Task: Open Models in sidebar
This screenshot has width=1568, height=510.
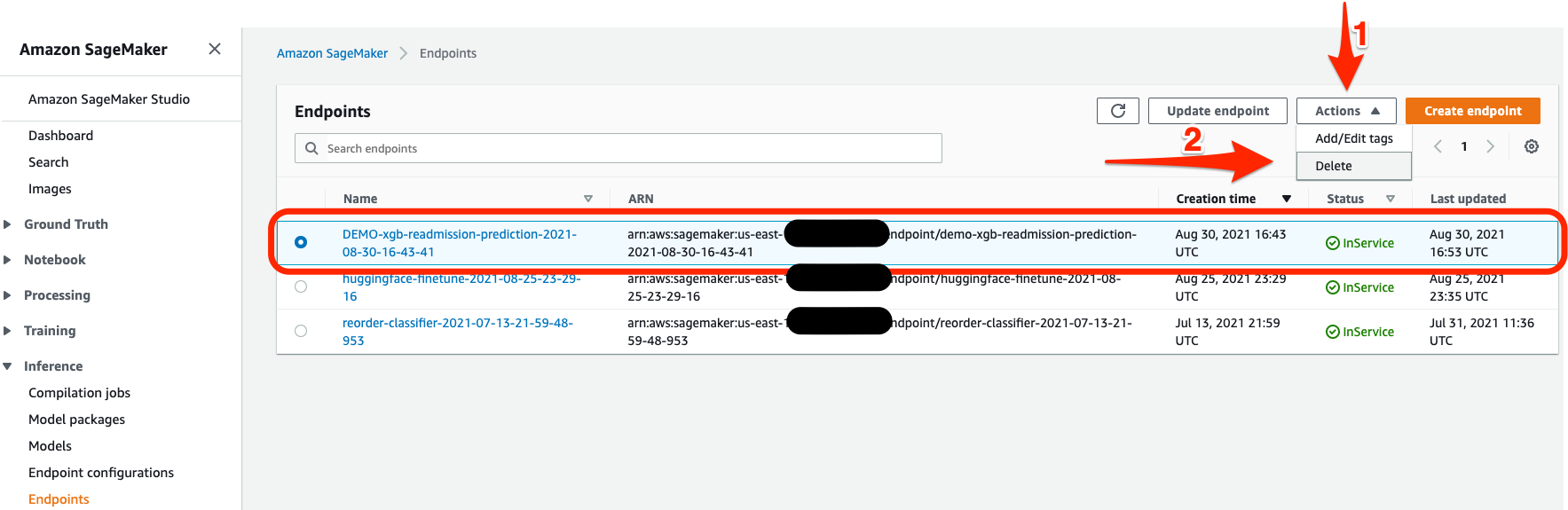Action: point(50,446)
